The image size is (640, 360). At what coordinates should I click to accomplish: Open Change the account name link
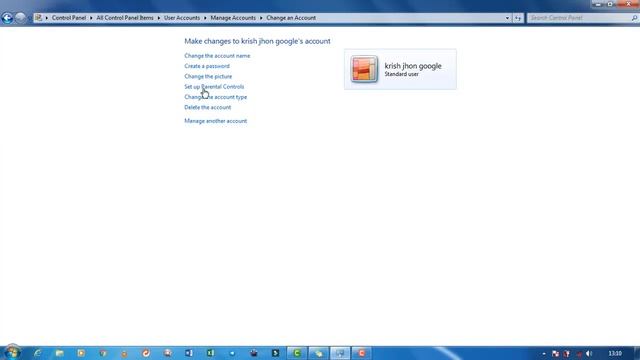coord(217,56)
